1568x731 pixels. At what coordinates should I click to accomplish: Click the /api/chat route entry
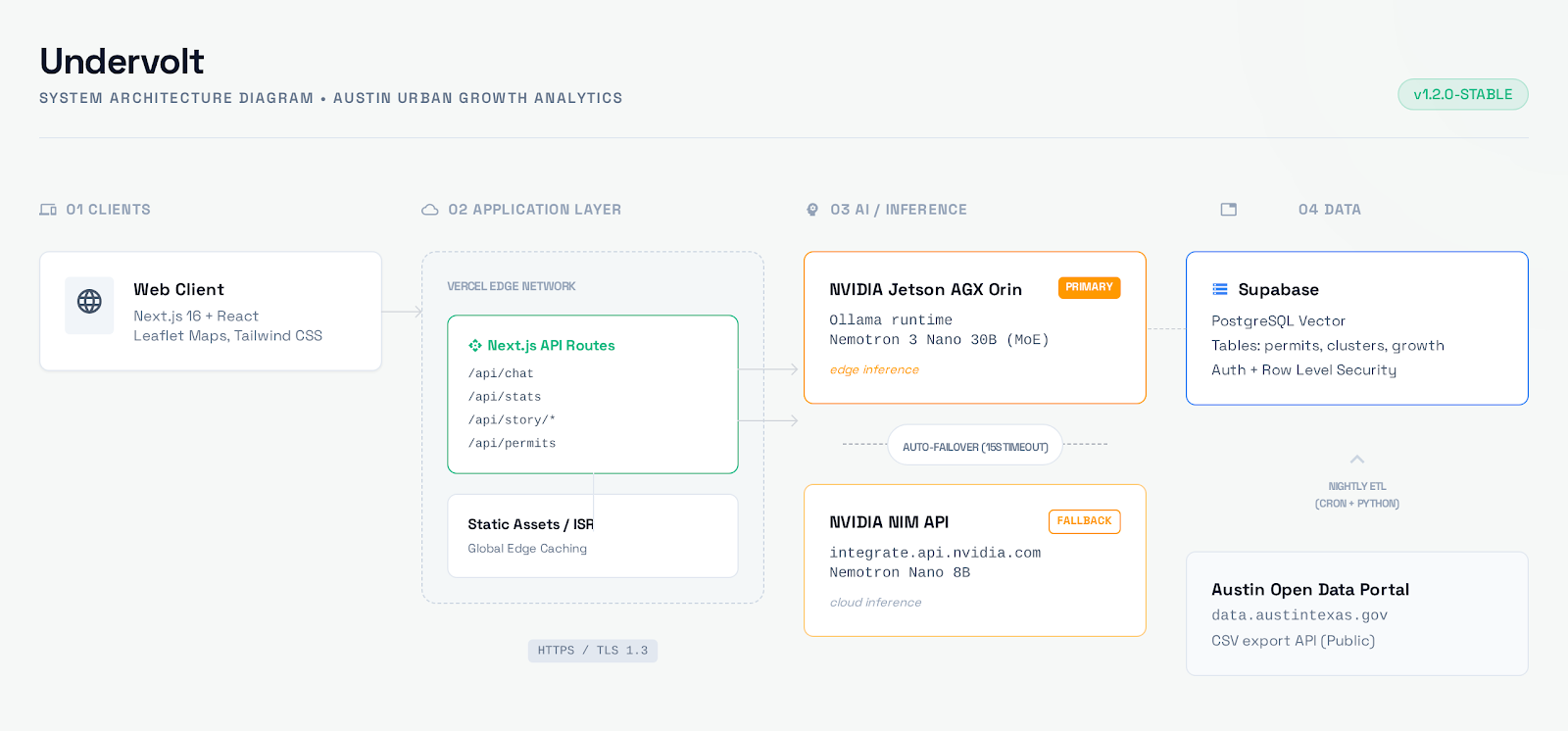coord(501,374)
